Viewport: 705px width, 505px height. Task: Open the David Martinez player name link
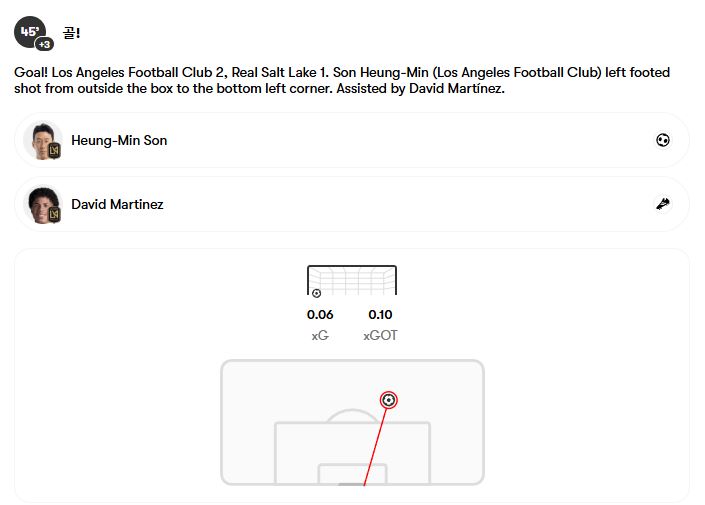(x=117, y=204)
